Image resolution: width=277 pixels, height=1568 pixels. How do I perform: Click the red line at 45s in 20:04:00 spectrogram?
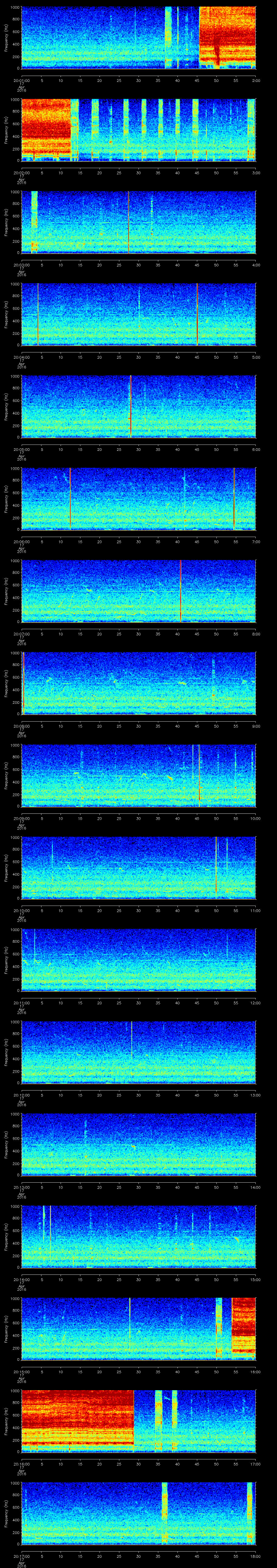197,314
